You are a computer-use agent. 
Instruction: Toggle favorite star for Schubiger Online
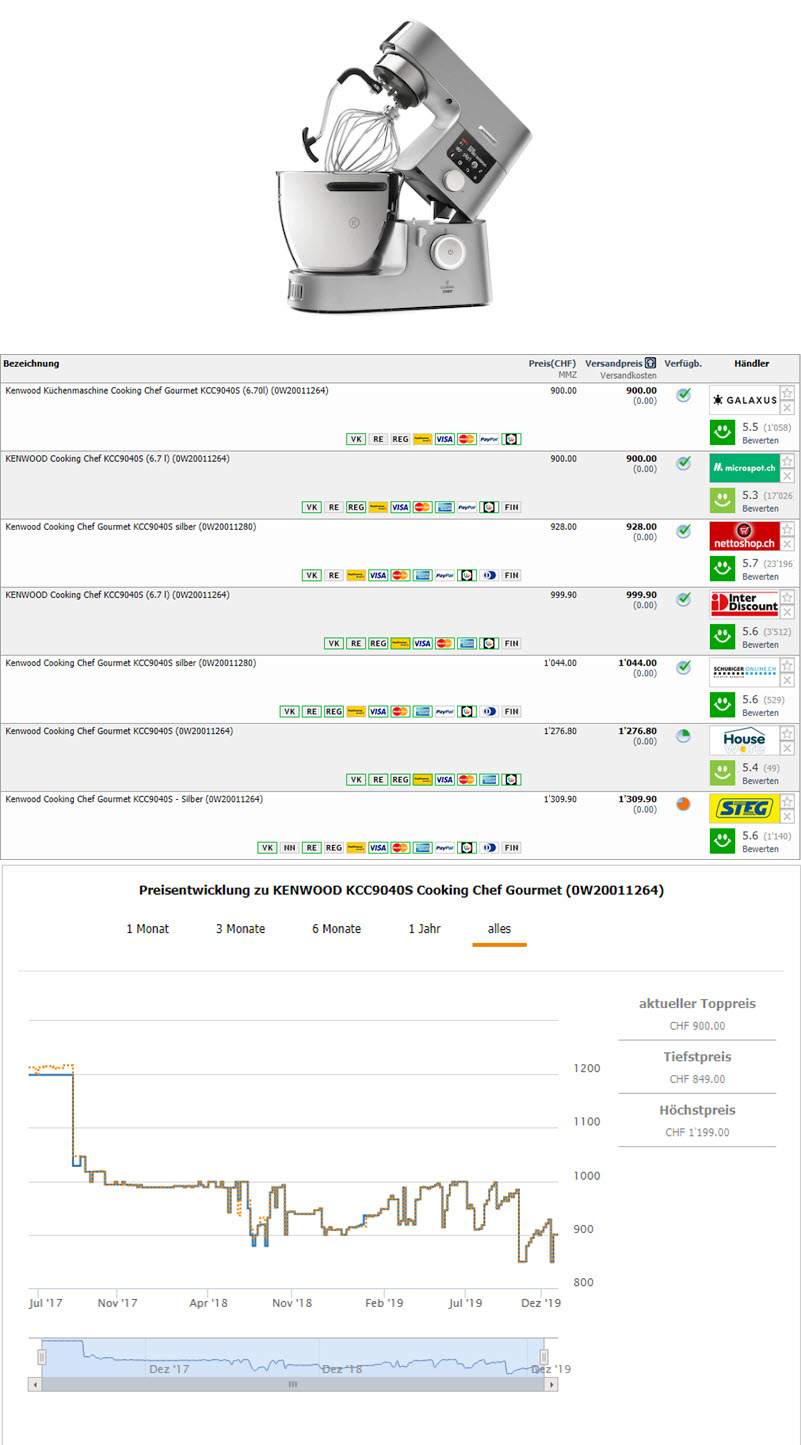pyautogui.click(x=787, y=665)
